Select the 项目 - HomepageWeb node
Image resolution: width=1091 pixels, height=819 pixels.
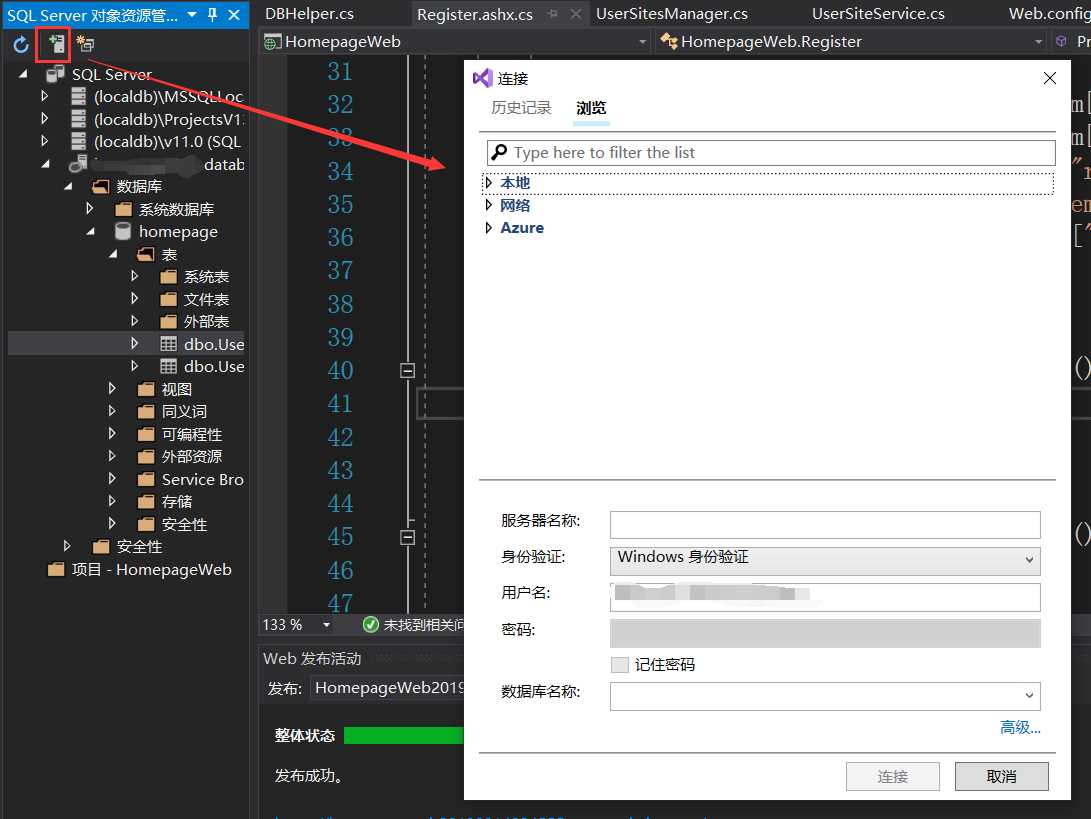152,569
